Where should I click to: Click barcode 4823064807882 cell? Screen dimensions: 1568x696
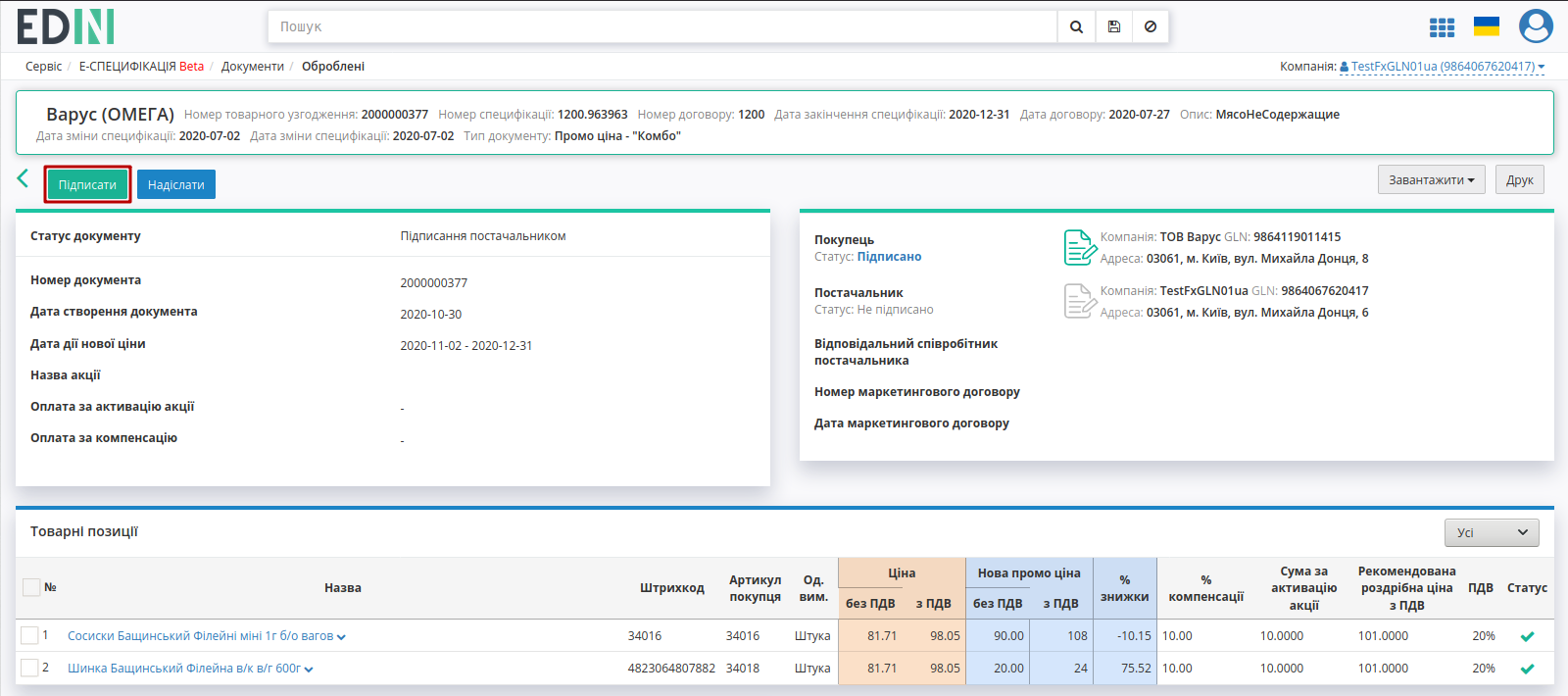click(671, 669)
